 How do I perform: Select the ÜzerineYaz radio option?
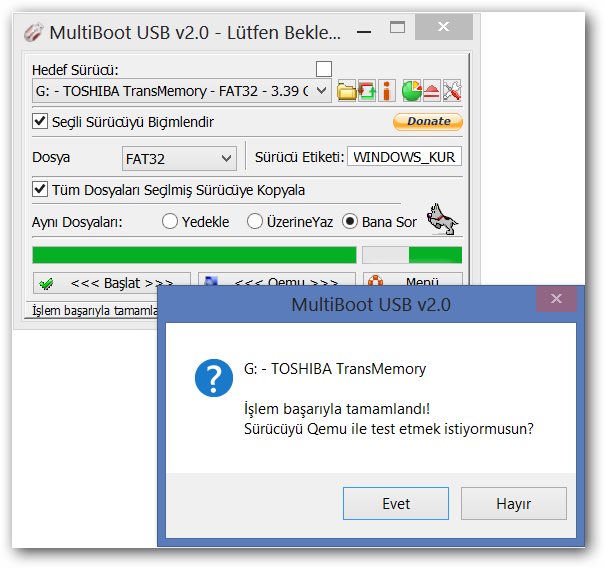(255, 222)
